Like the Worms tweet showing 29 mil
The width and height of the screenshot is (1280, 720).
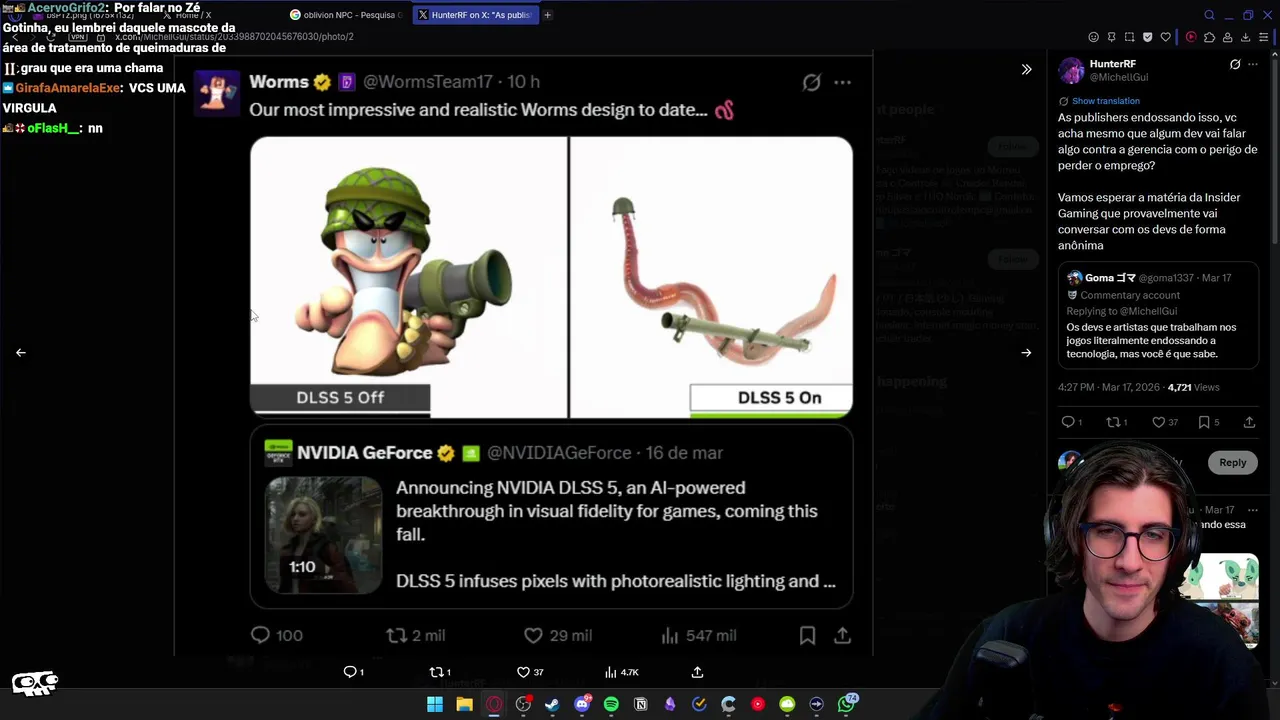pyautogui.click(x=533, y=635)
